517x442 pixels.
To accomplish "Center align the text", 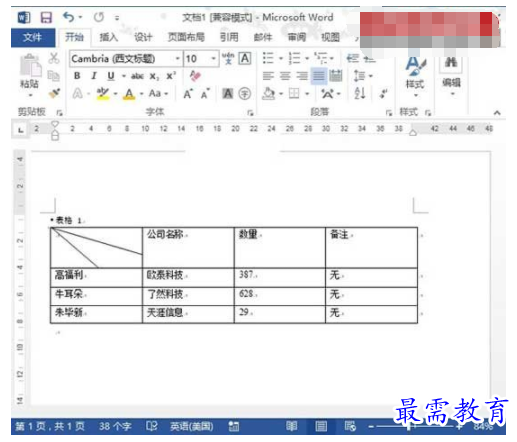I will coord(285,76).
